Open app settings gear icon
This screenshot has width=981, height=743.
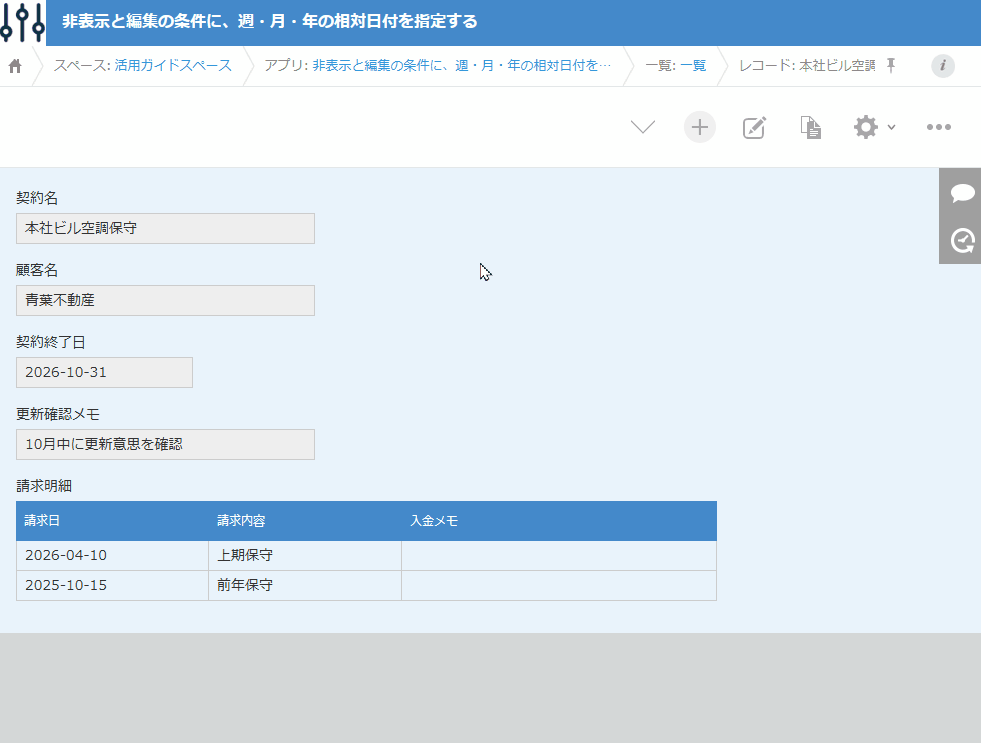866,127
